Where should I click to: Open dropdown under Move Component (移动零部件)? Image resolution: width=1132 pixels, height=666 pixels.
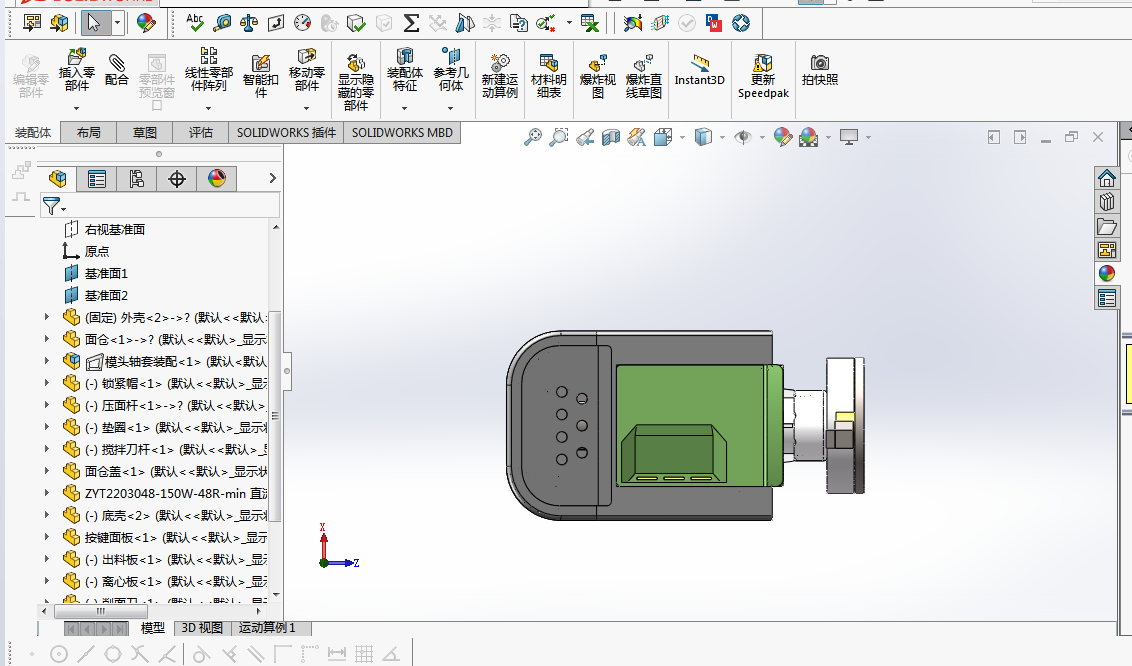click(x=307, y=108)
